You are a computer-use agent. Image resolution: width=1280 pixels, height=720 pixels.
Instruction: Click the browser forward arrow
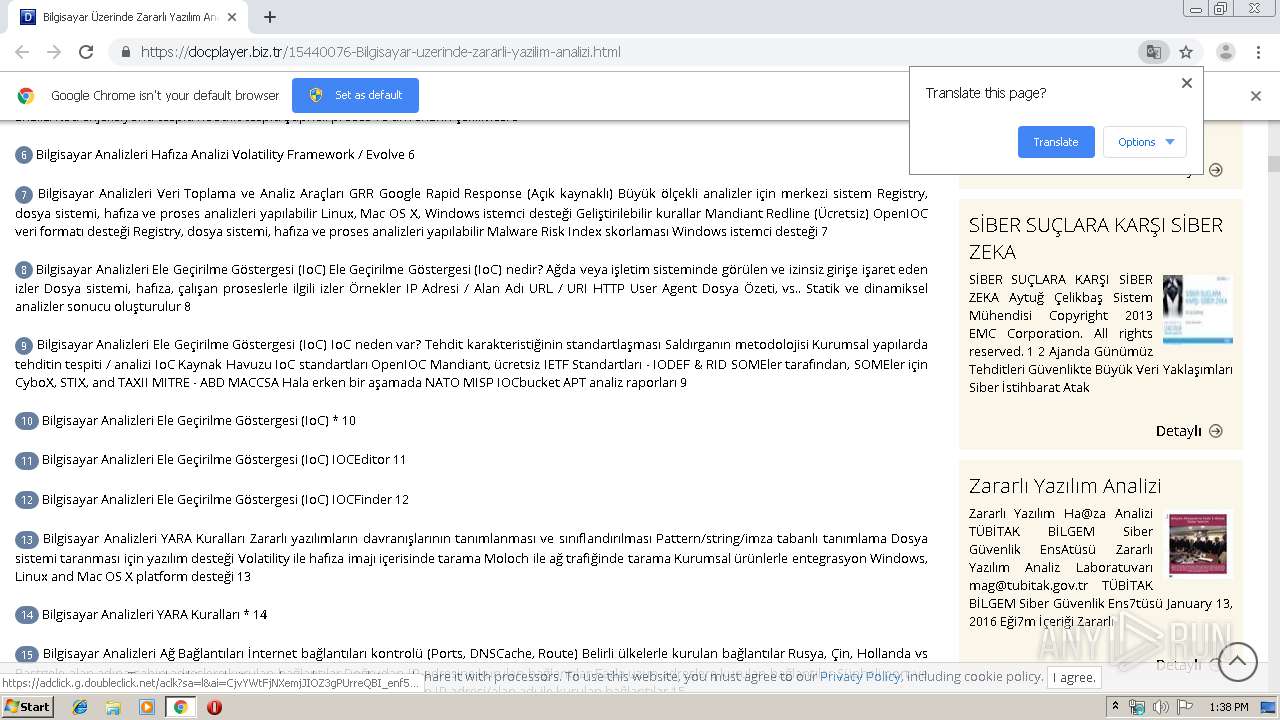coord(54,52)
